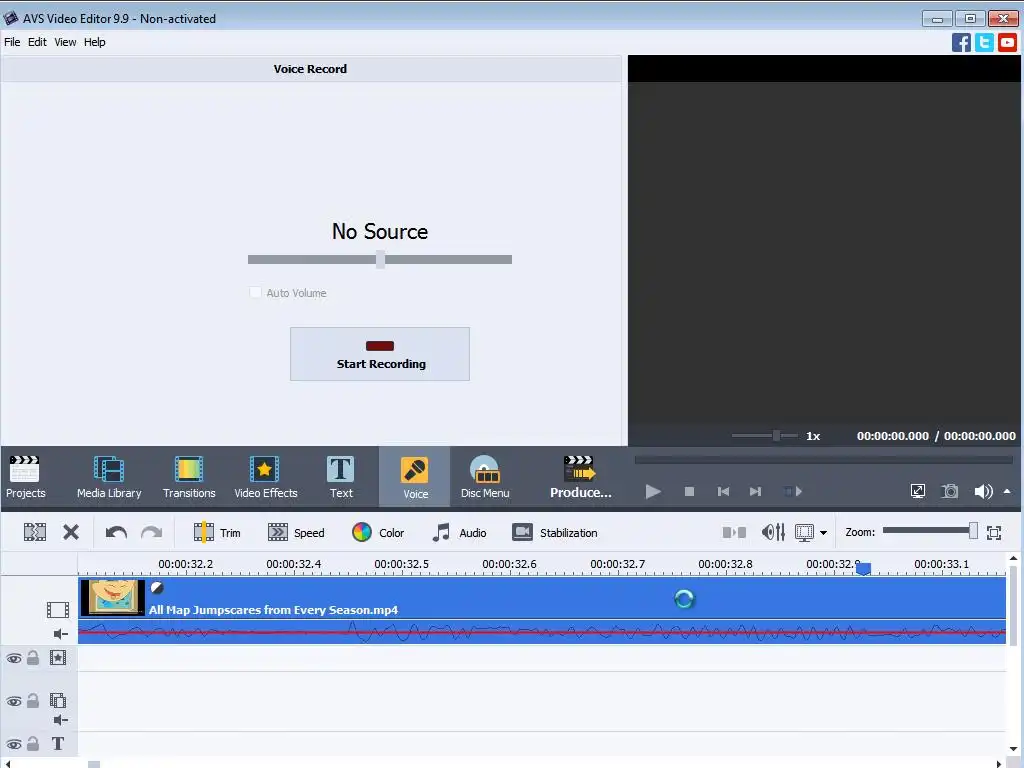Viewport: 1024px width, 768px height.
Task: Click the clip's color-effect badge icon
Action: (157, 588)
